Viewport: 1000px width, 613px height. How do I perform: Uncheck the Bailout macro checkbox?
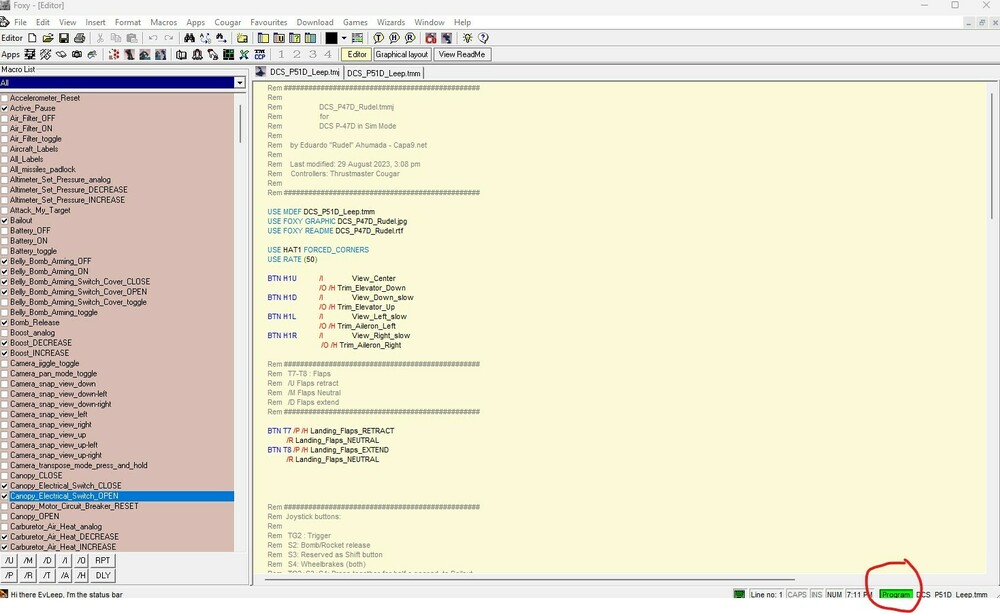pos(5,221)
